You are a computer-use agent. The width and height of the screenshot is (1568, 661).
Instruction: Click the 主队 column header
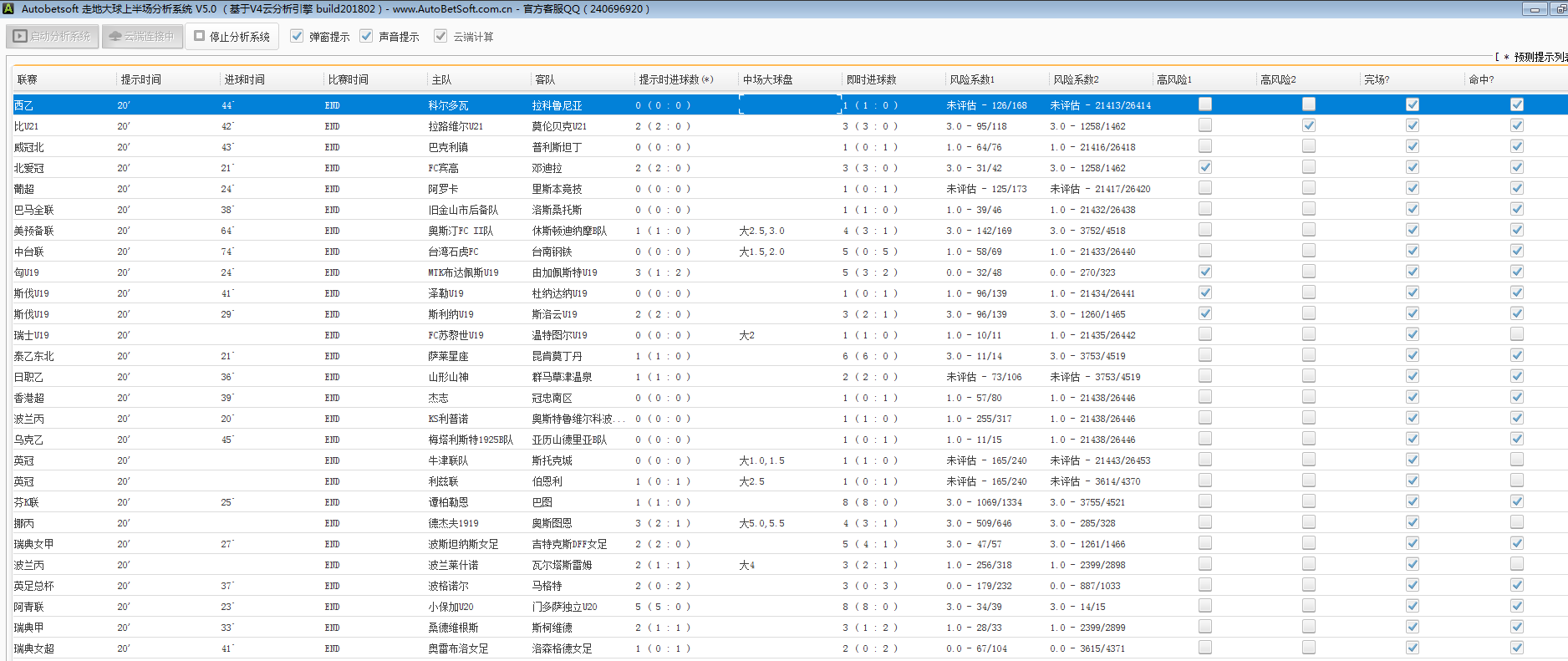(x=441, y=79)
